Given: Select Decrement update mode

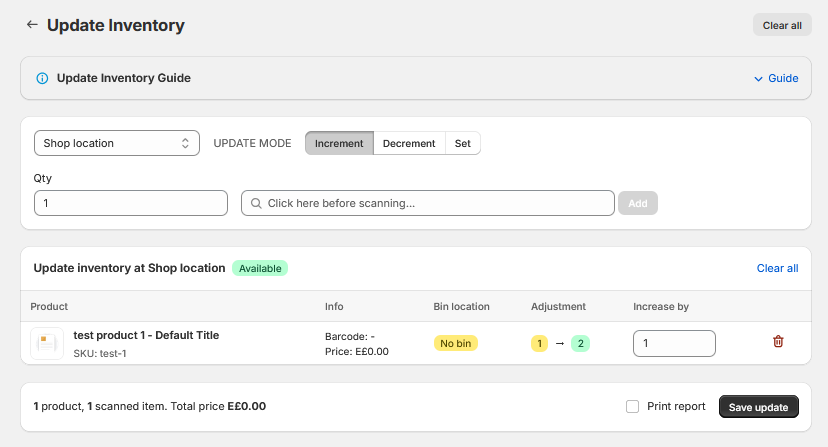Looking at the screenshot, I should click(x=409, y=143).
